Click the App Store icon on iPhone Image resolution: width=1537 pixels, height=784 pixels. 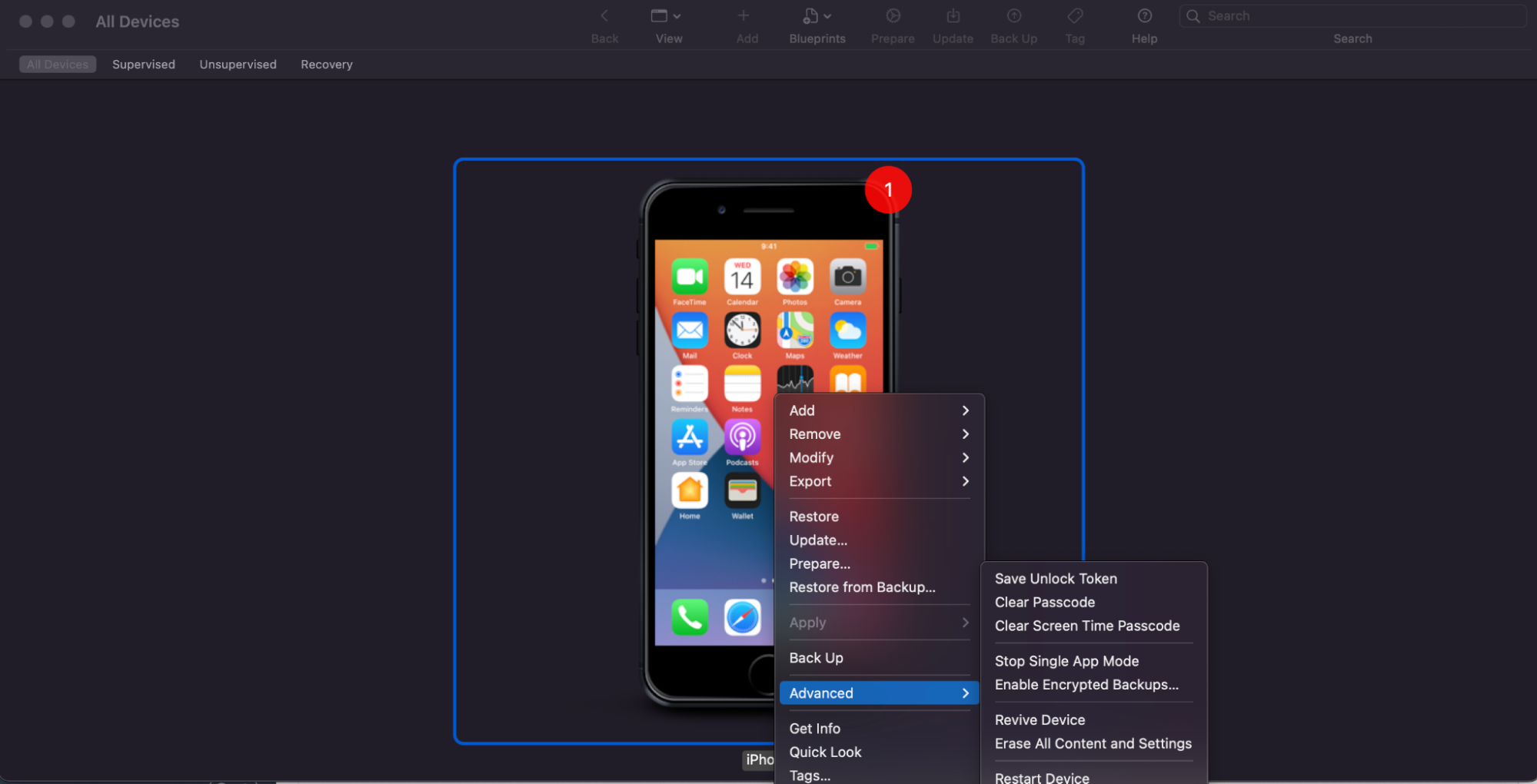[x=690, y=437]
